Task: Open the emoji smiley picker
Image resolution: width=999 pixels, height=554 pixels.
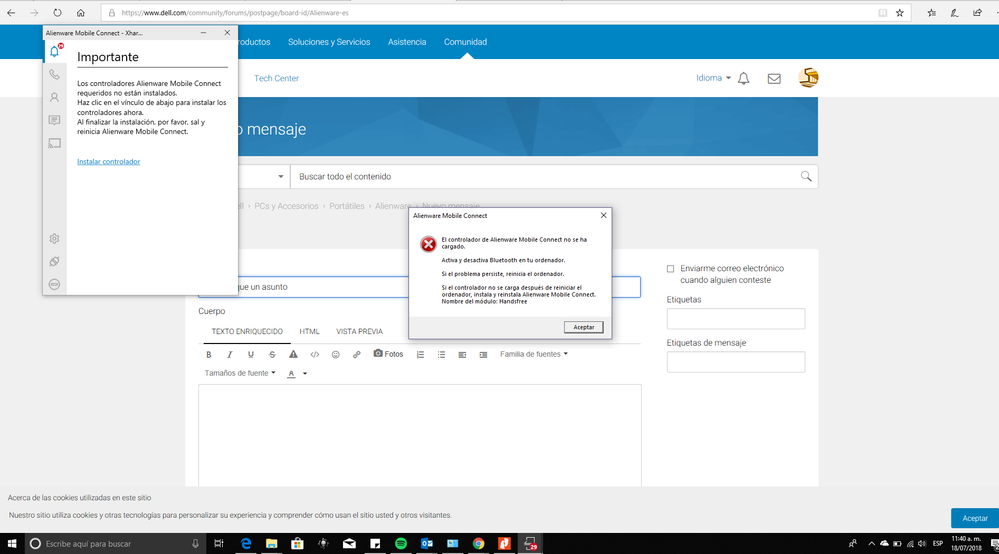Action: pos(336,355)
